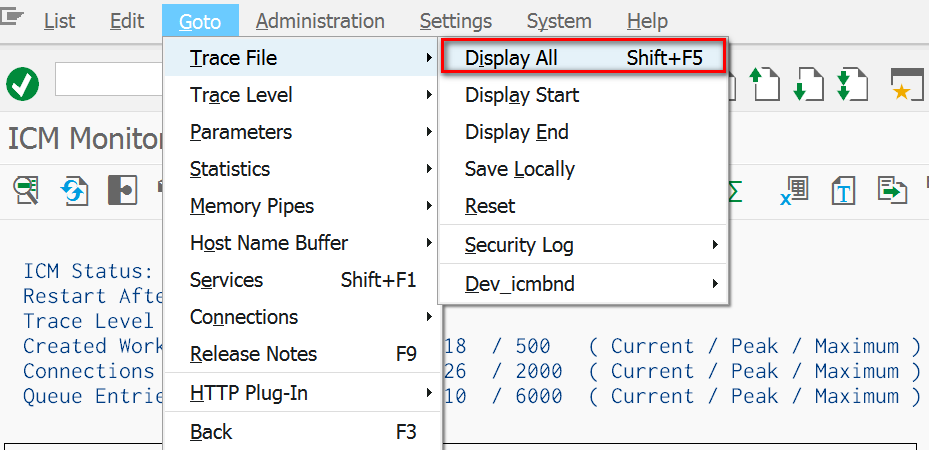929x450 pixels.
Task: Expand the Security Log submenu
Action: (x=583, y=245)
